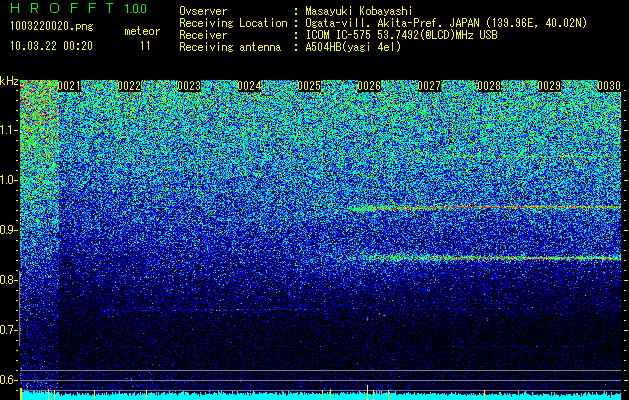Click the HROFFT 1.00 title text
This screenshot has height=400, width=629.
[79, 8]
